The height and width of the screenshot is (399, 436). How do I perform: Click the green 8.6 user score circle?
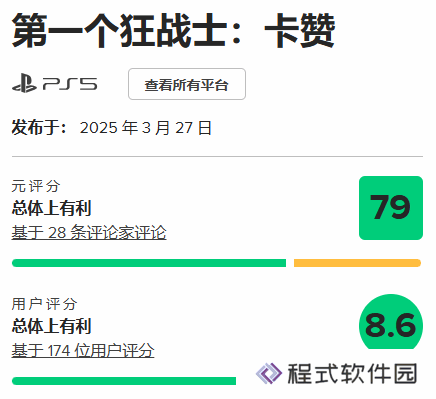click(x=391, y=322)
